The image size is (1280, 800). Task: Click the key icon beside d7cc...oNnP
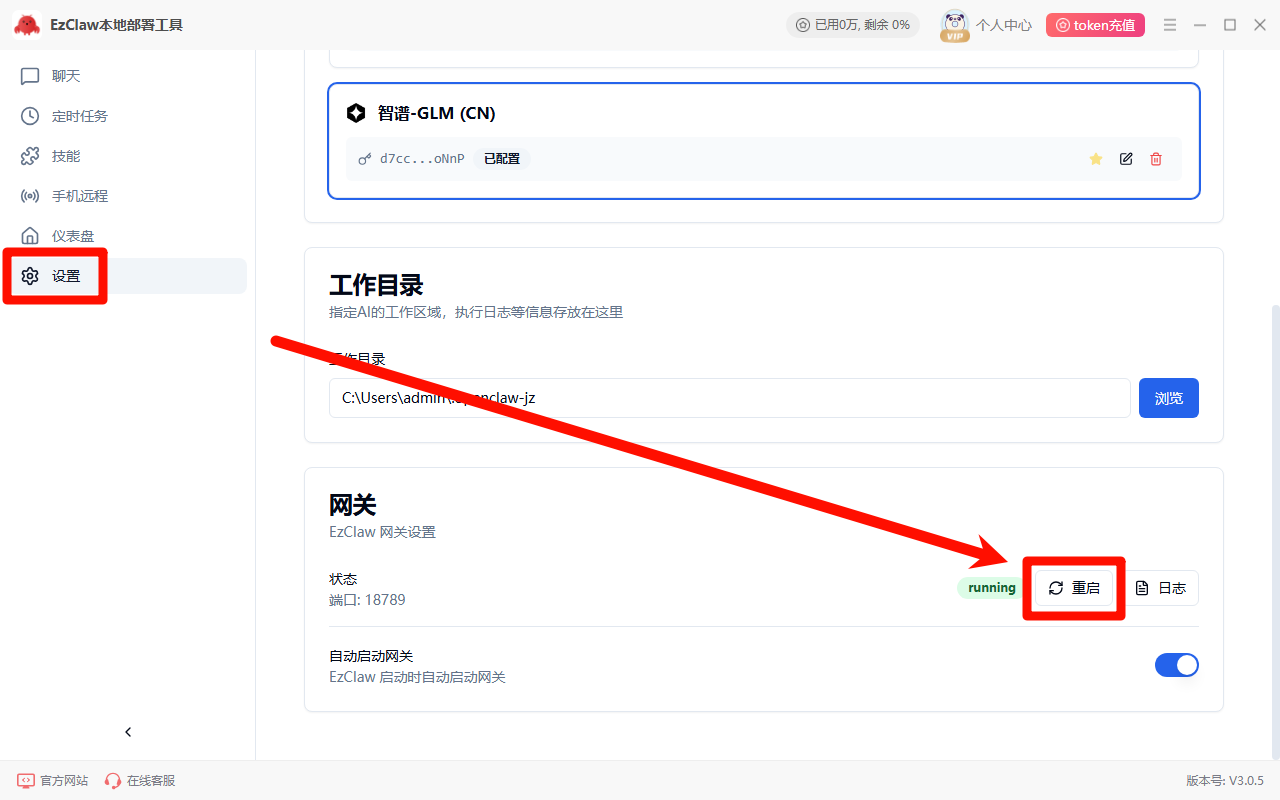point(365,159)
